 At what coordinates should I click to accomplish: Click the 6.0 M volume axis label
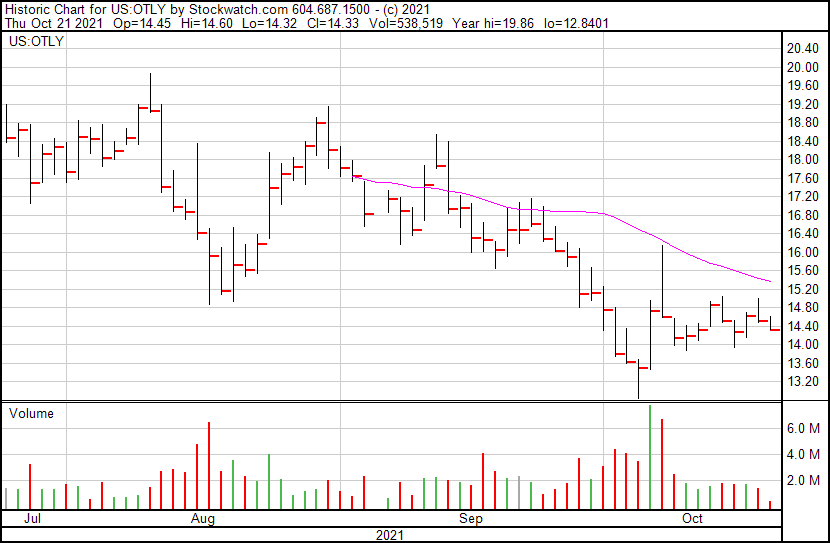point(803,428)
